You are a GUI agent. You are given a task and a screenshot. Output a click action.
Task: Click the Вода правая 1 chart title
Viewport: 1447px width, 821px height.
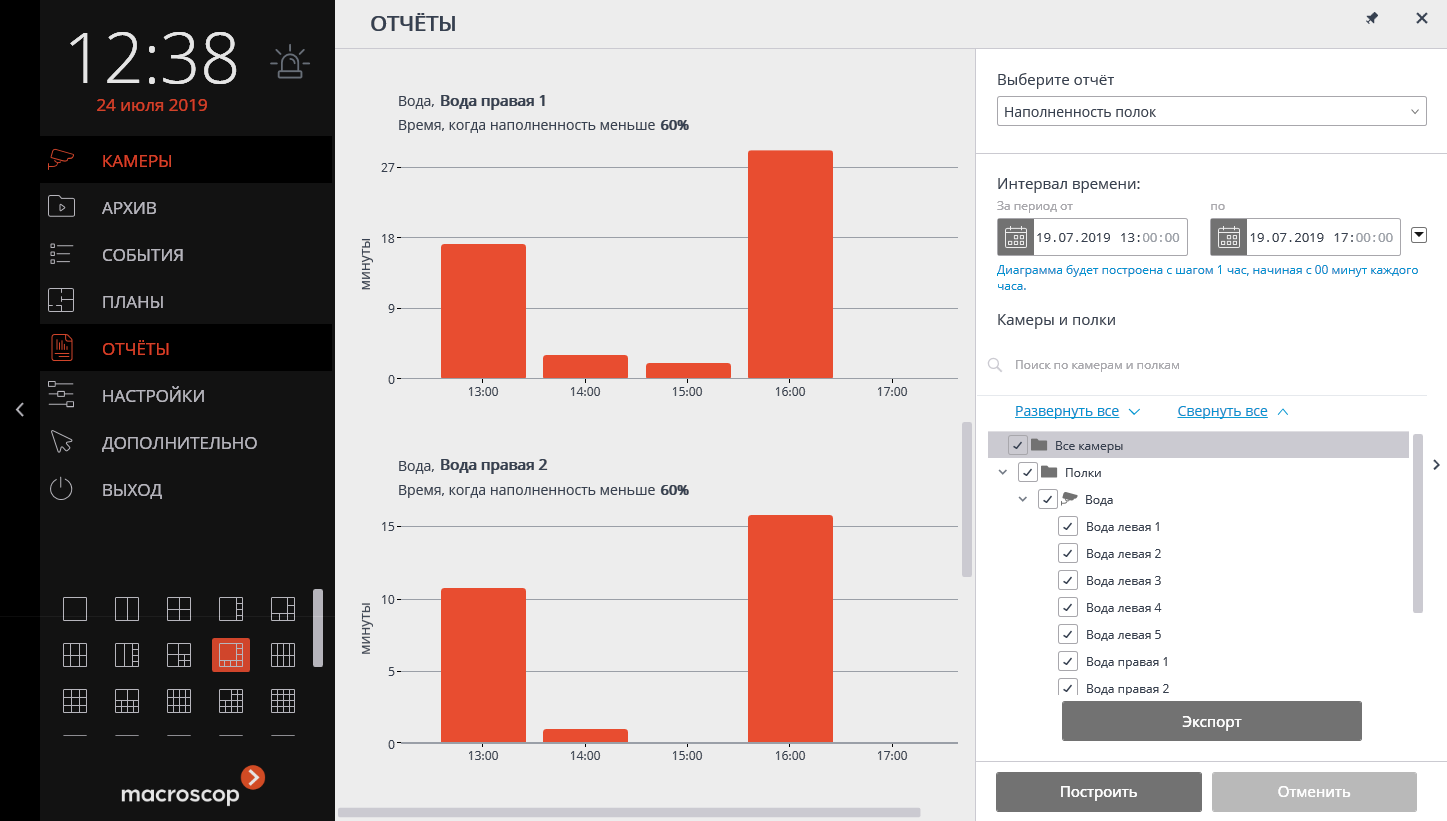click(x=472, y=101)
